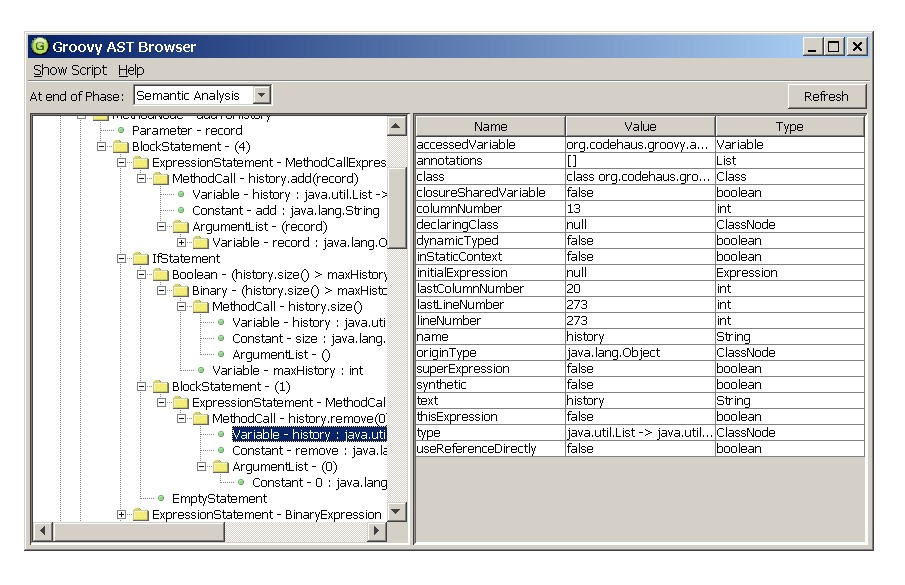The height and width of the screenshot is (585, 905).
Task: Click folder icon of BlockStatement - (4)
Action: (120, 146)
